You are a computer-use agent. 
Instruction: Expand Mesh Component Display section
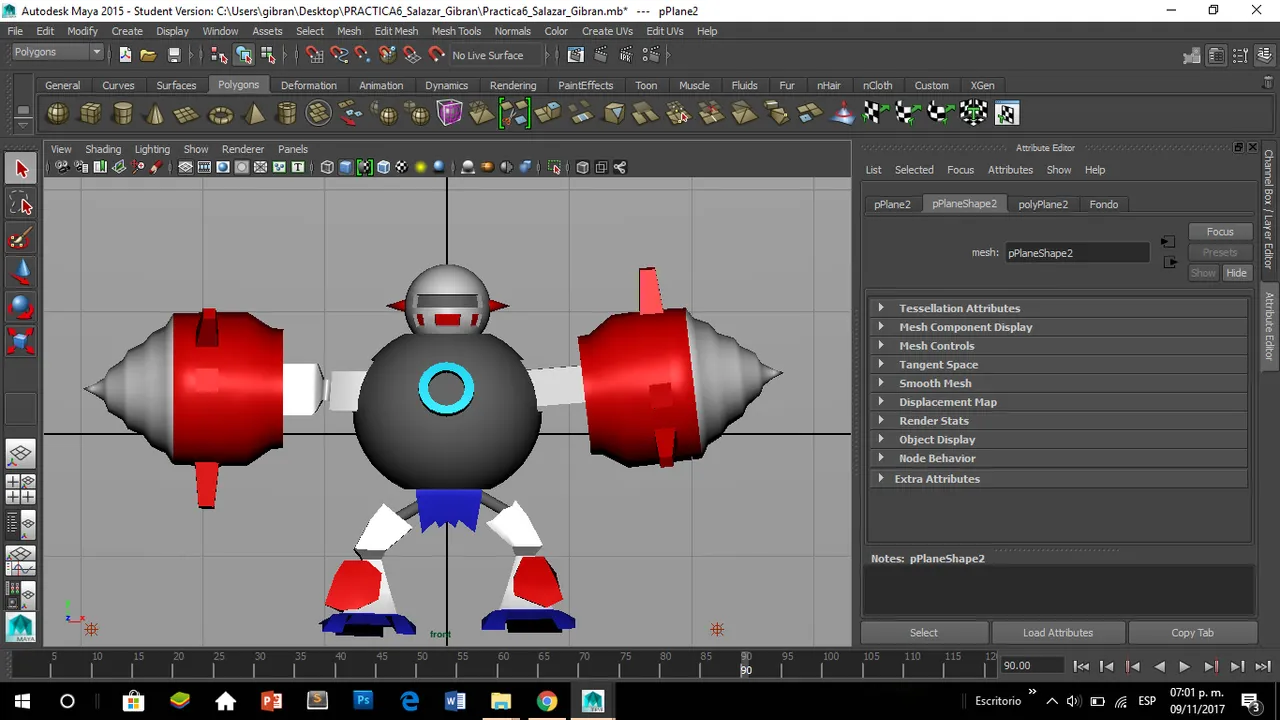[x=1058, y=327]
